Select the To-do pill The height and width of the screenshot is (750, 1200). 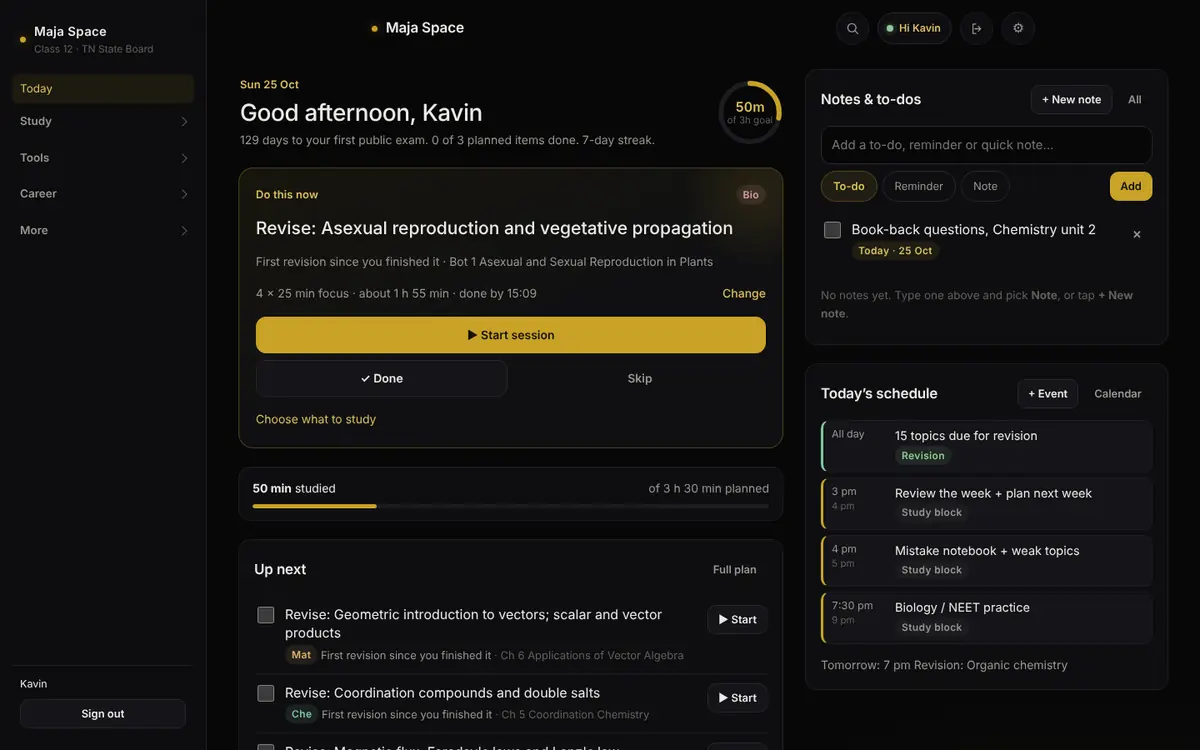tap(849, 186)
